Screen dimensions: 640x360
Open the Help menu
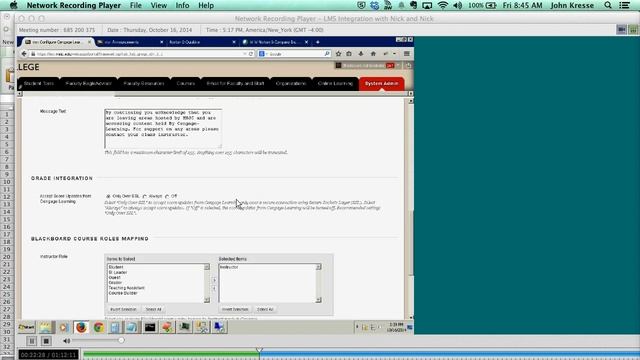tap(206, 5)
